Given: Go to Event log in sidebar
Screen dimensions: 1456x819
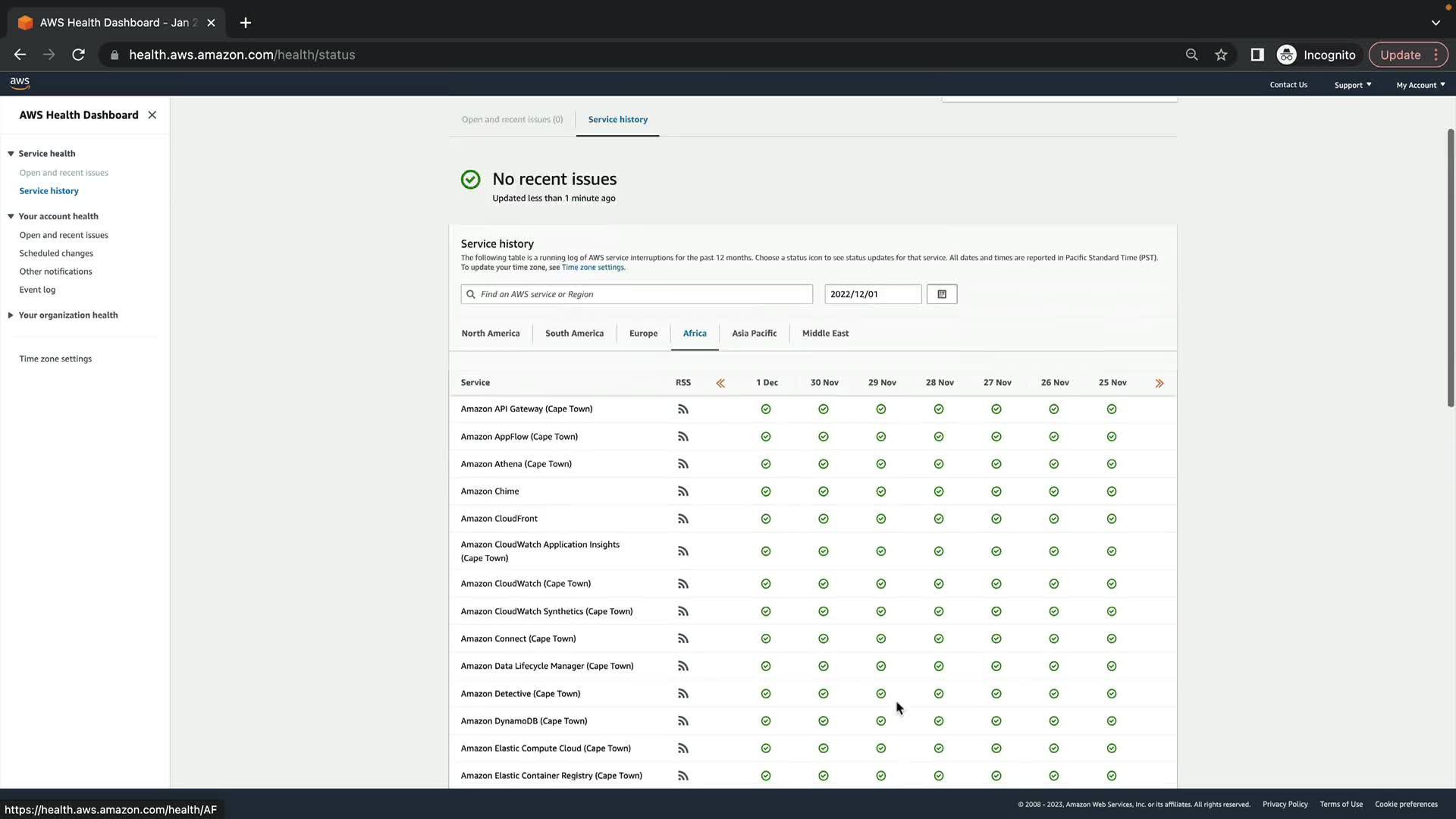Looking at the screenshot, I should 37,290.
